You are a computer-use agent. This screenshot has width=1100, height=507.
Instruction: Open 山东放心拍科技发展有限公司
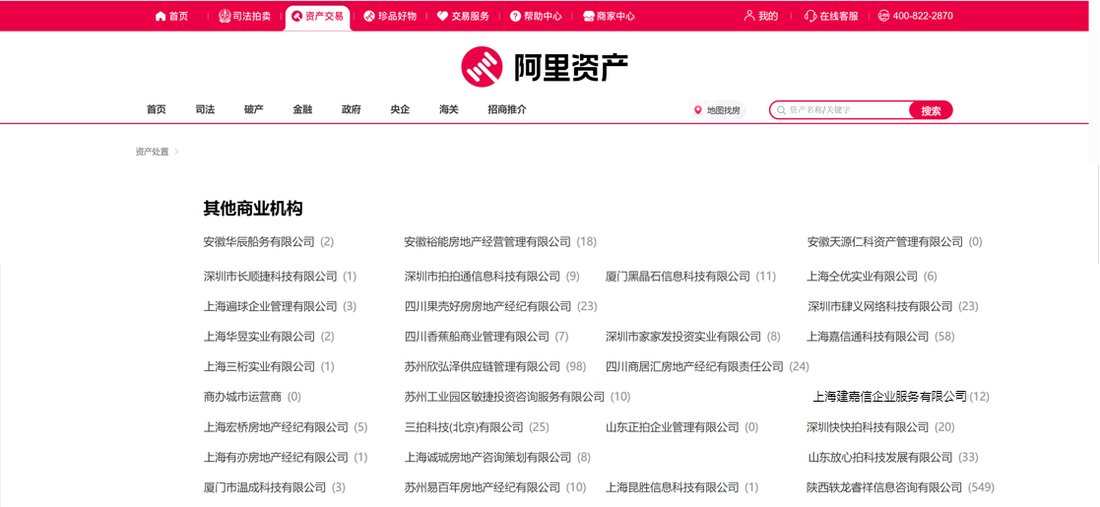tap(880, 457)
